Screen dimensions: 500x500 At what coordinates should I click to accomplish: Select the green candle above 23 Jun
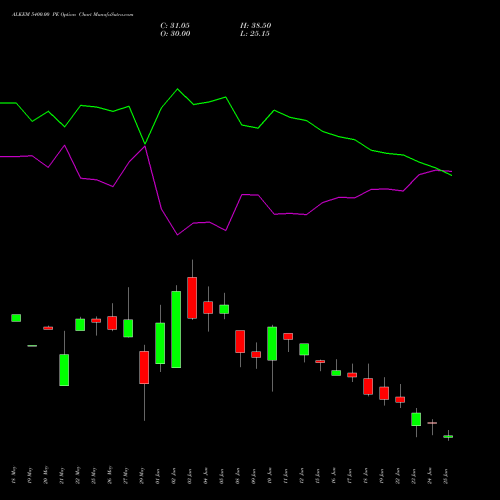click(416, 419)
